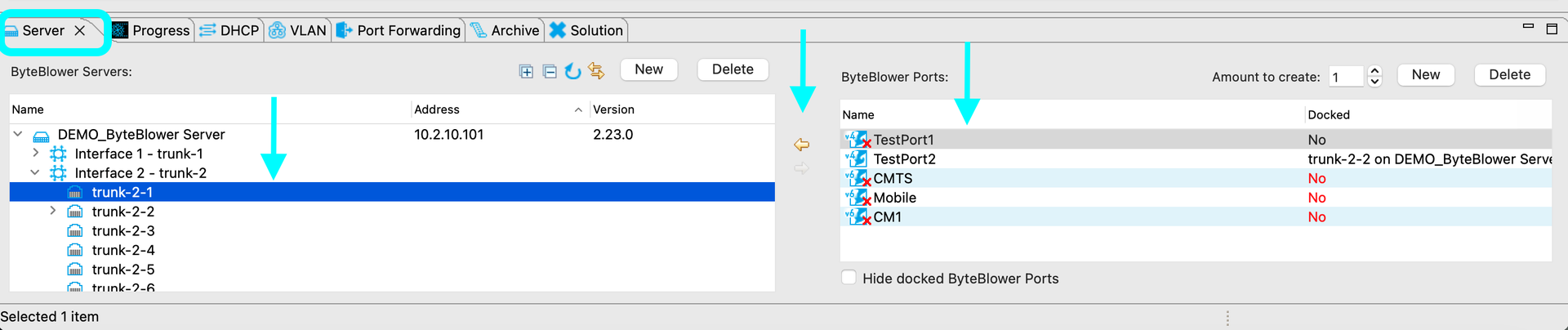Click New button for ByteBlower Servers
The image size is (1568, 330).
[x=648, y=69]
